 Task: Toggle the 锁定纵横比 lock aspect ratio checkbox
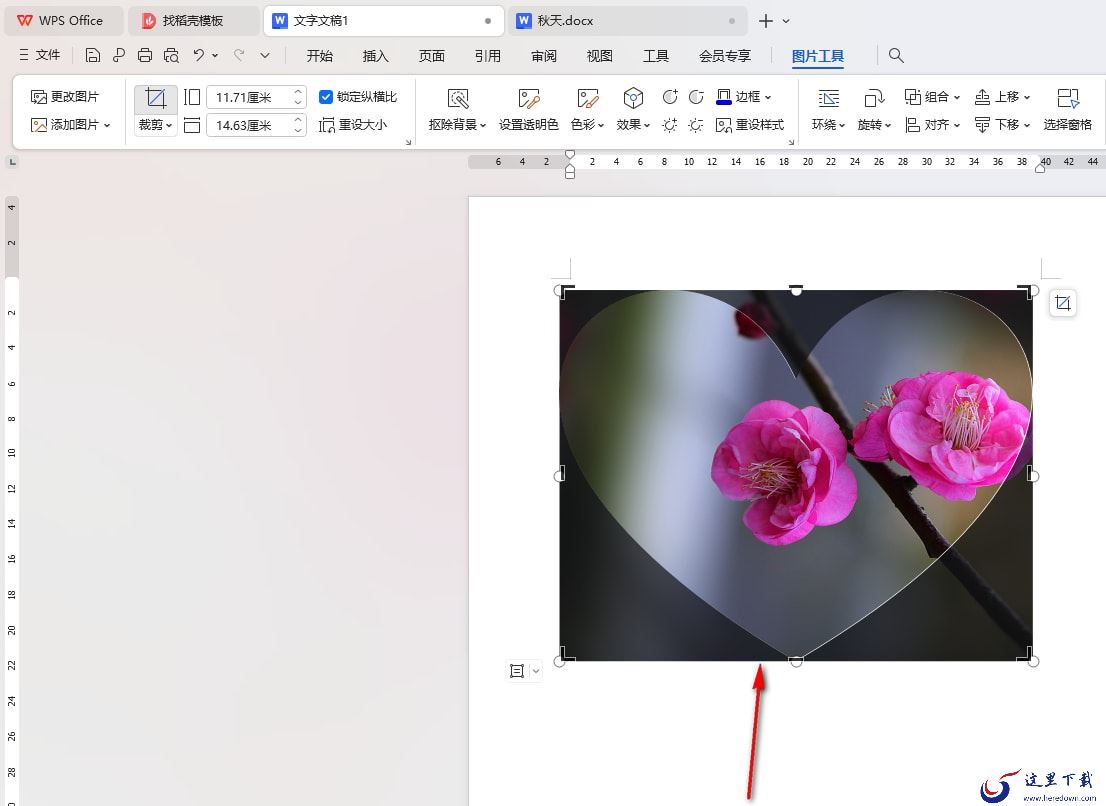coord(325,97)
